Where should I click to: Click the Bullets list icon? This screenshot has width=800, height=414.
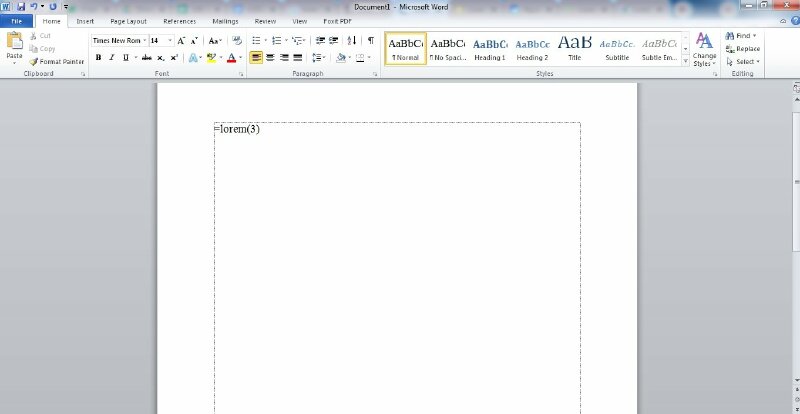[x=257, y=40]
